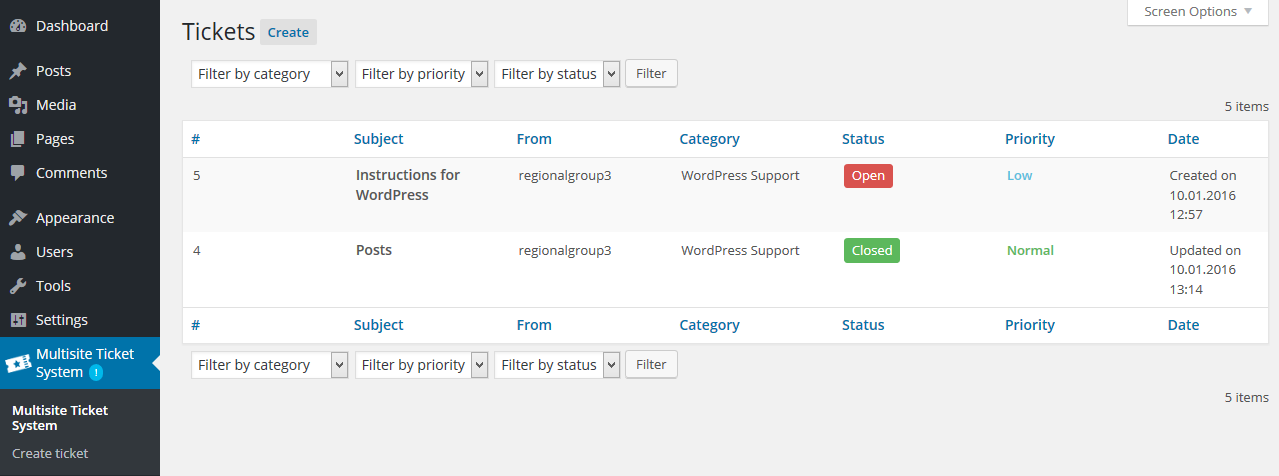Open the Create ticket submenu link
Image resolution: width=1279 pixels, height=476 pixels.
(50, 454)
